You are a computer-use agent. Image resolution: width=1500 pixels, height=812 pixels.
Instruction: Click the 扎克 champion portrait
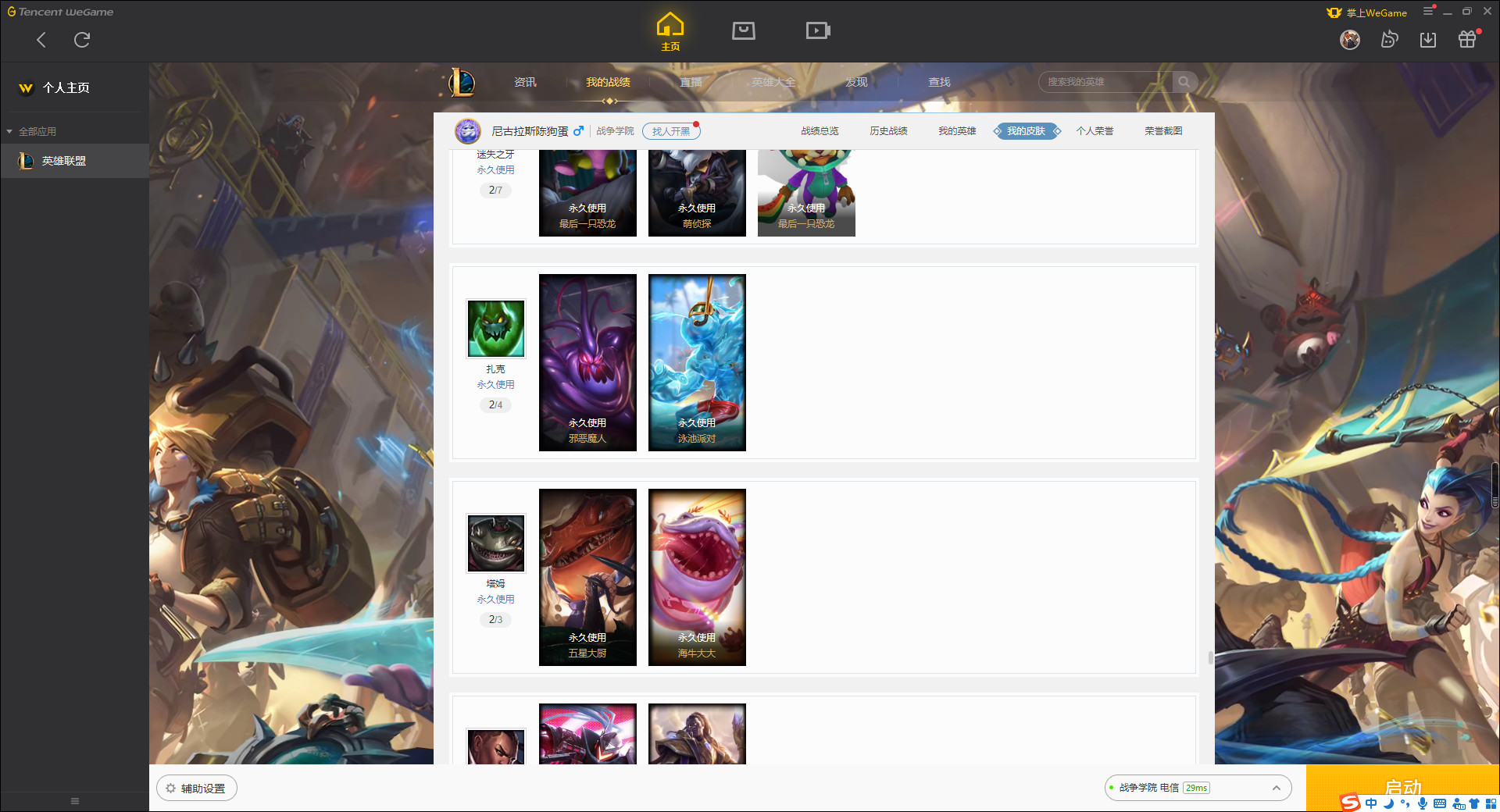(496, 329)
